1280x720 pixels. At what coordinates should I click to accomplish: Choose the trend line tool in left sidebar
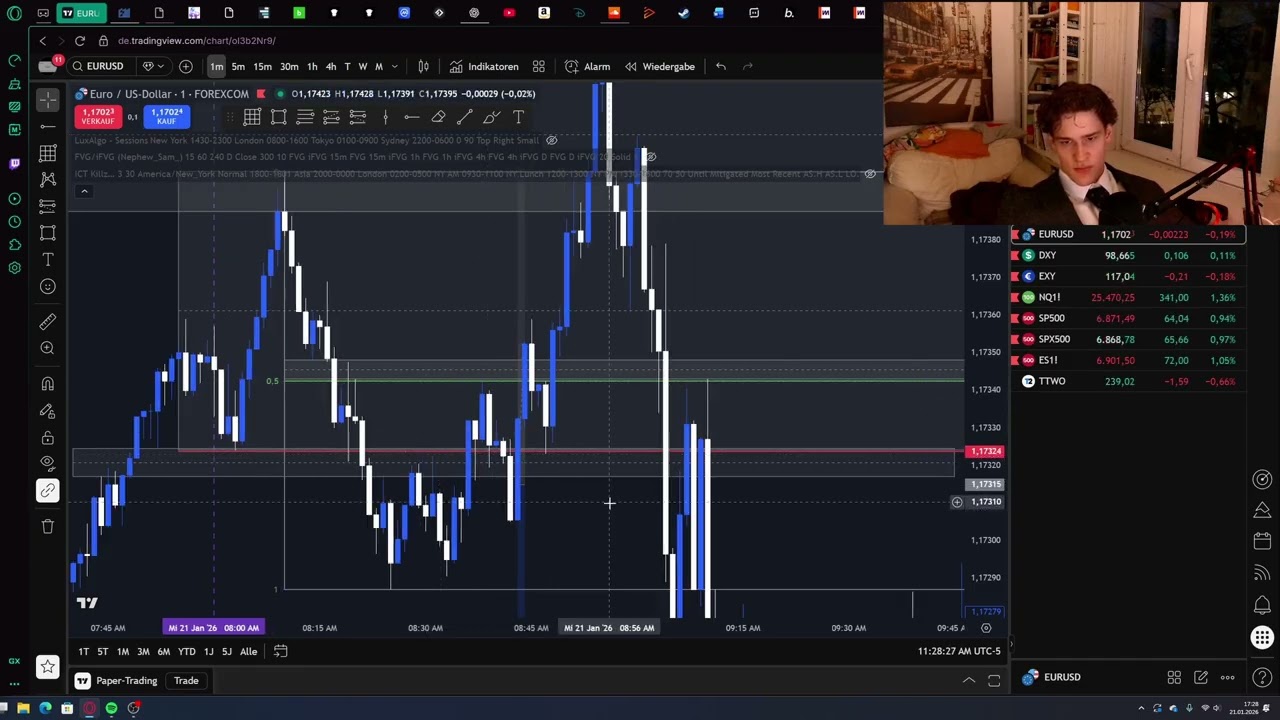coord(47,127)
